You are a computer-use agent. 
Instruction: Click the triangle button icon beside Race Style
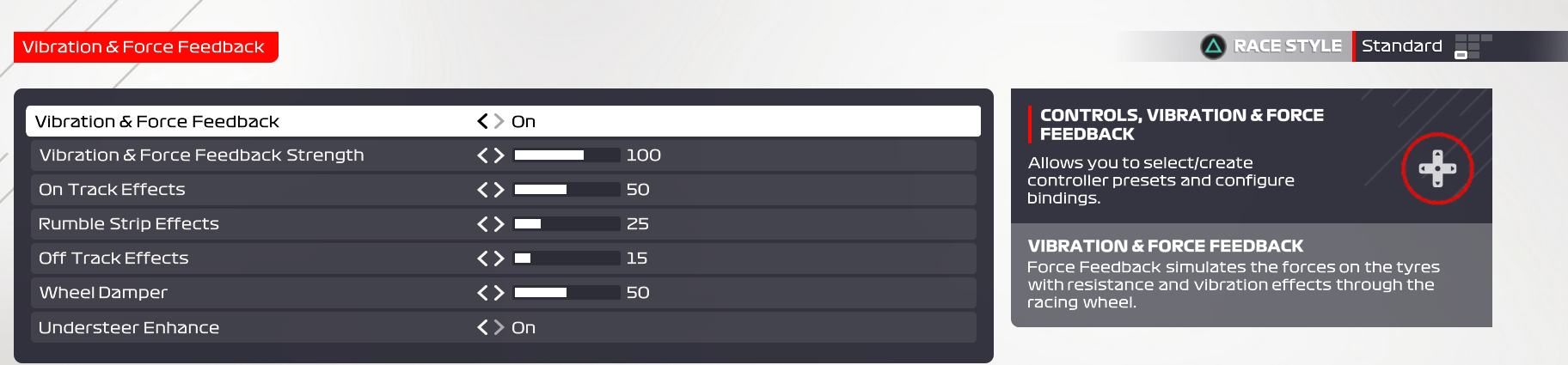click(x=1213, y=46)
